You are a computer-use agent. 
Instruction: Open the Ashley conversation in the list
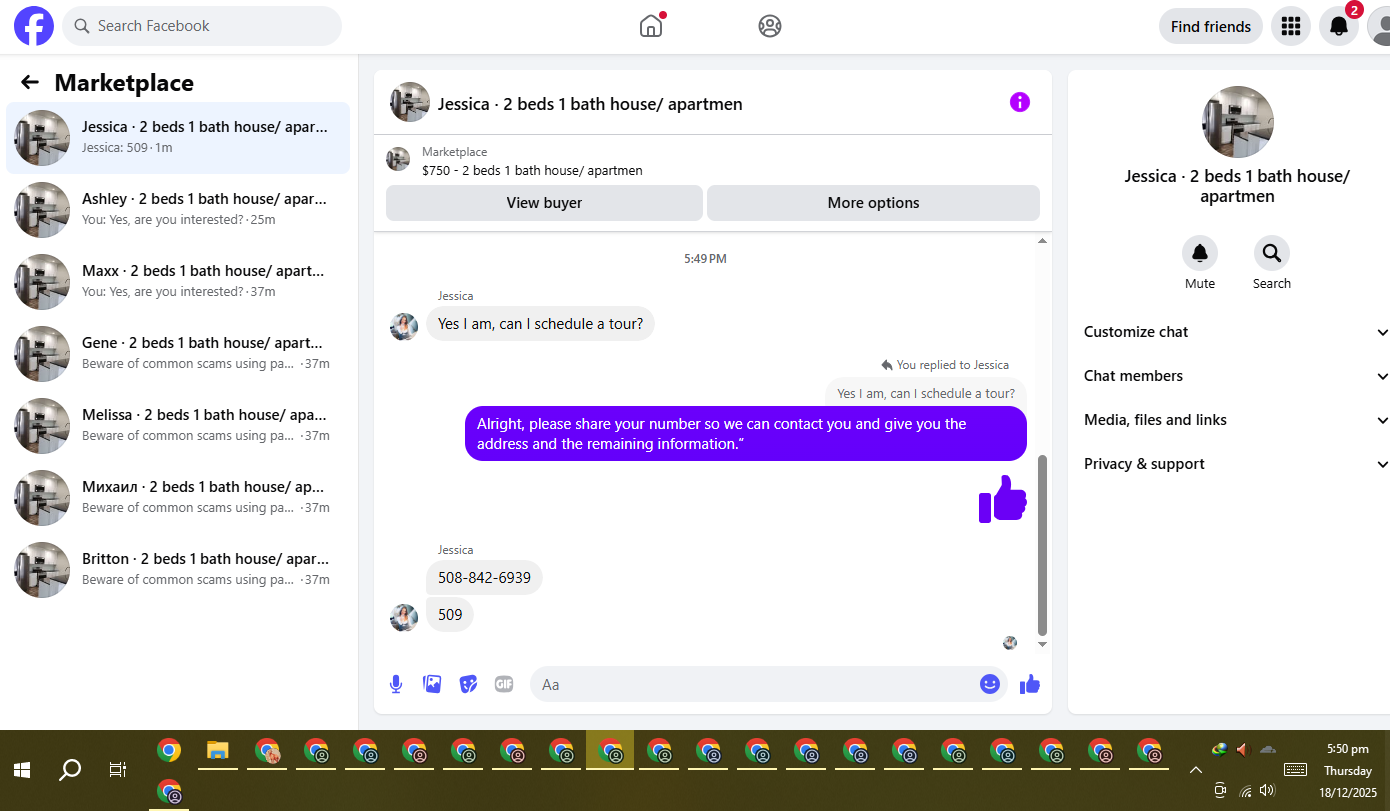click(x=178, y=210)
